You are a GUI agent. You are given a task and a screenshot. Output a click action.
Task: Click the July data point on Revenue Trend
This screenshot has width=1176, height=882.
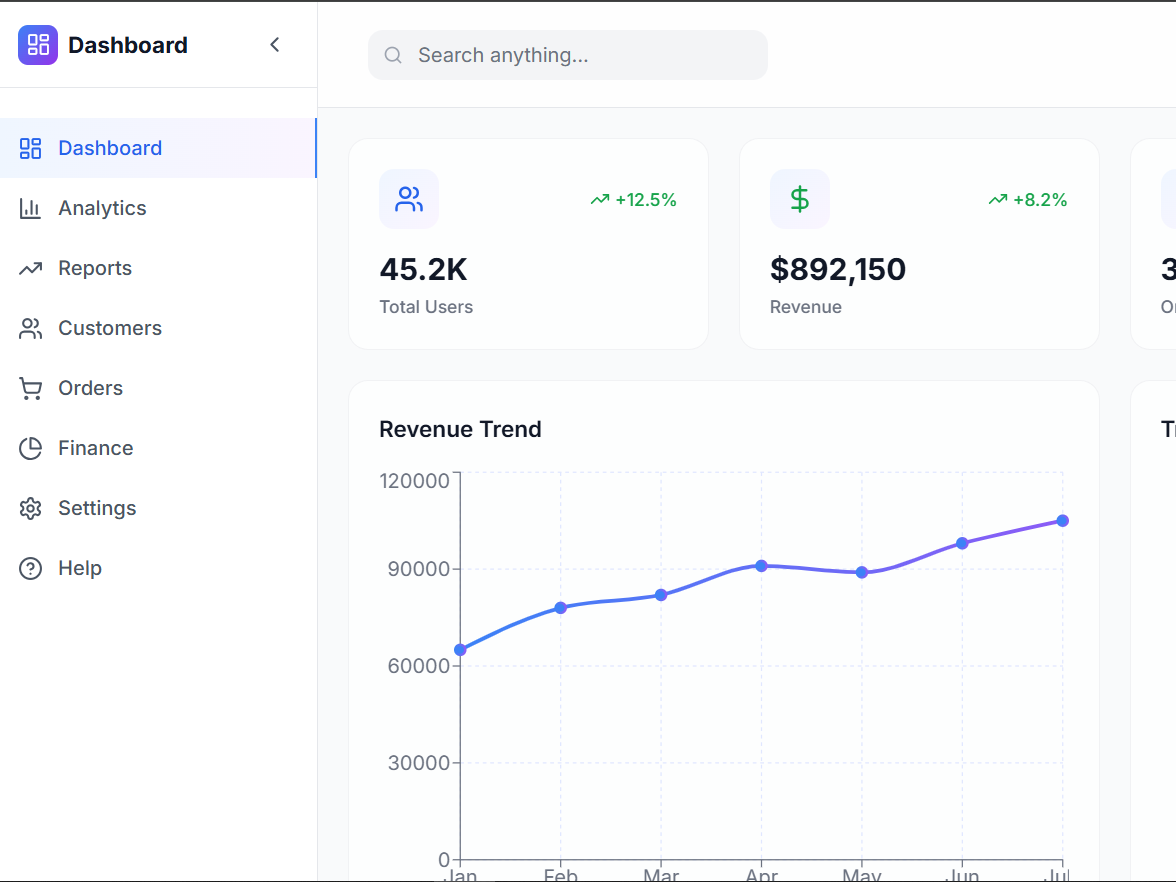point(1062,520)
